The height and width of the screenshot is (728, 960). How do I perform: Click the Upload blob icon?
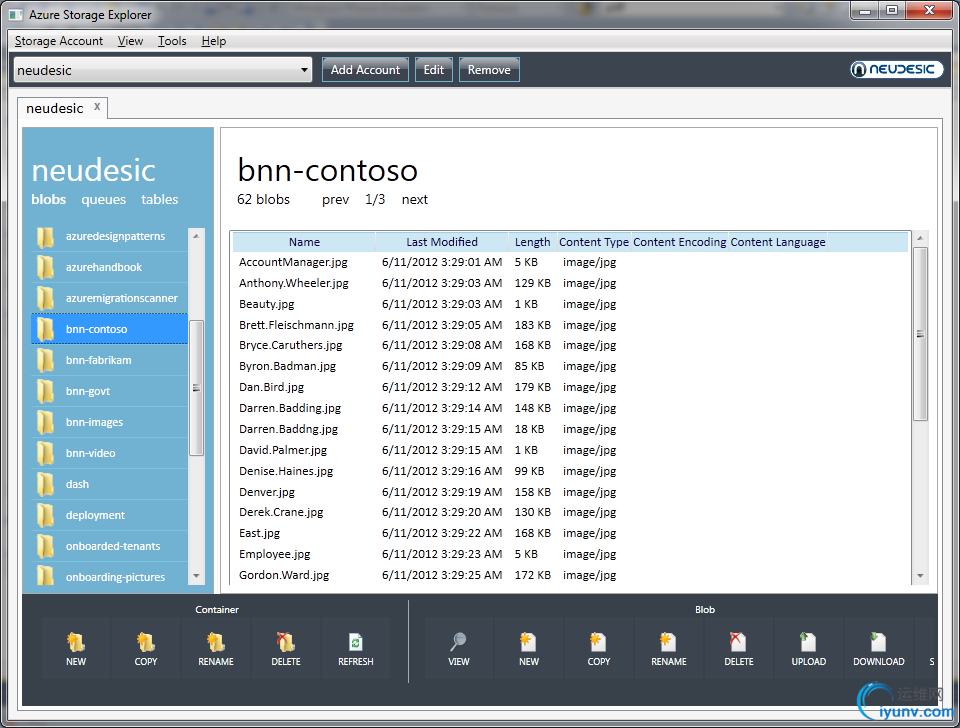click(x=808, y=643)
